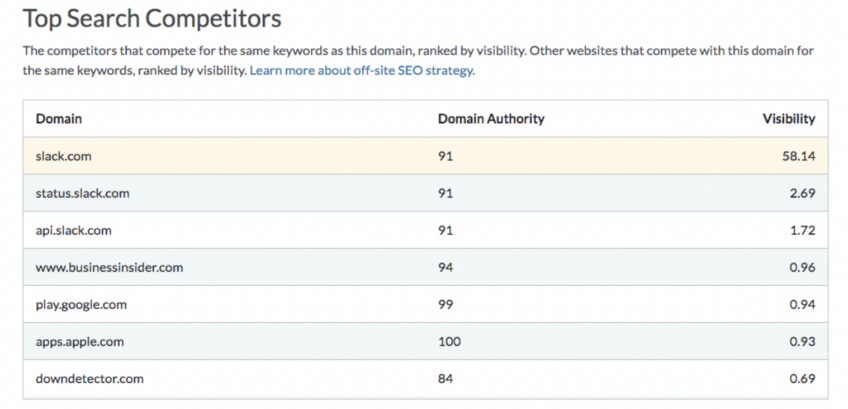The width and height of the screenshot is (848, 409).
Task: Click the Domain Authority column header
Action: tap(491, 118)
